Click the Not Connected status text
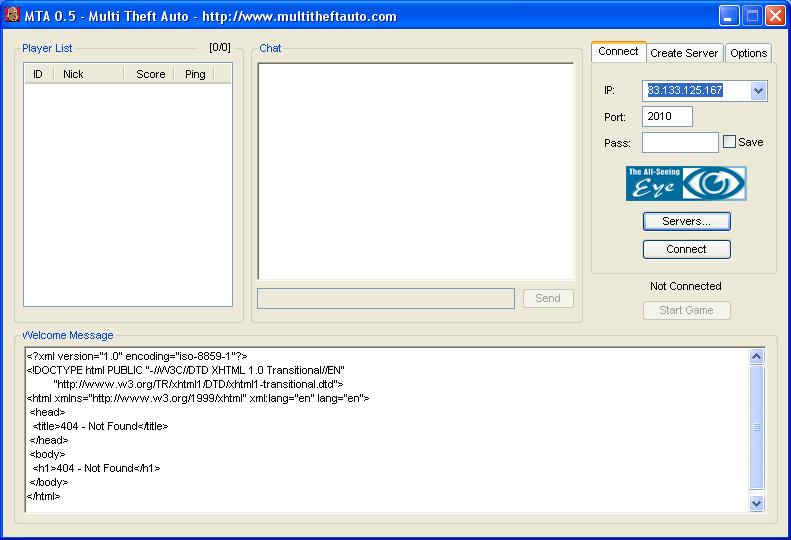The image size is (791, 540). pyautogui.click(x=686, y=286)
